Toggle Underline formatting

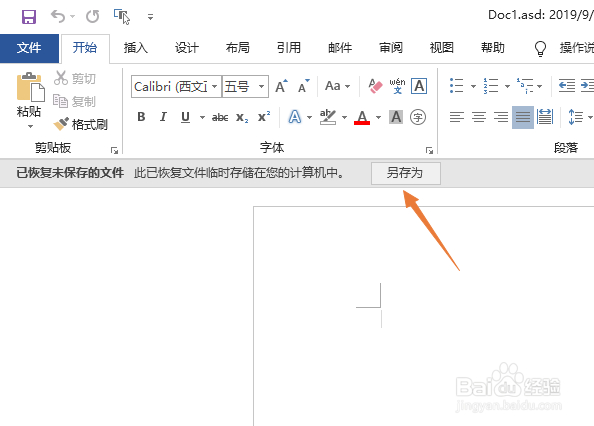(x=185, y=117)
